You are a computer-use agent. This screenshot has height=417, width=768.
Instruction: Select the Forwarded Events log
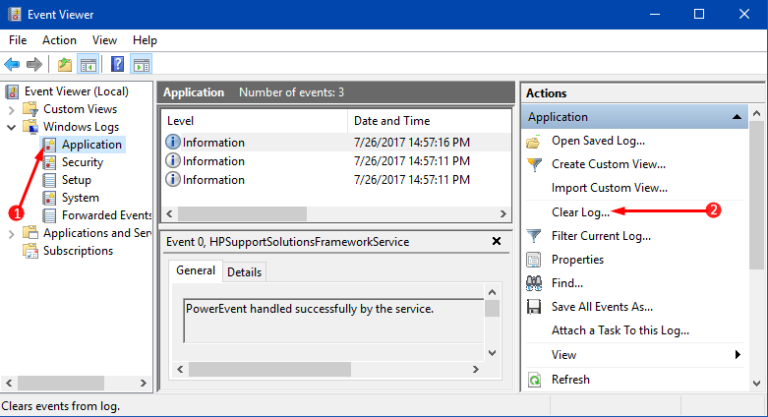click(106, 215)
